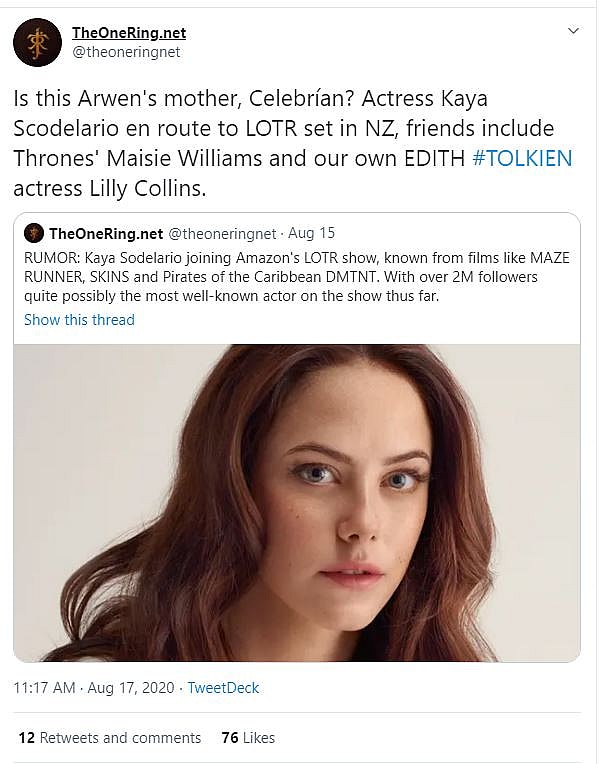The image size is (601, 764).
Task: View the 76 Likes list
Action: 248,738
